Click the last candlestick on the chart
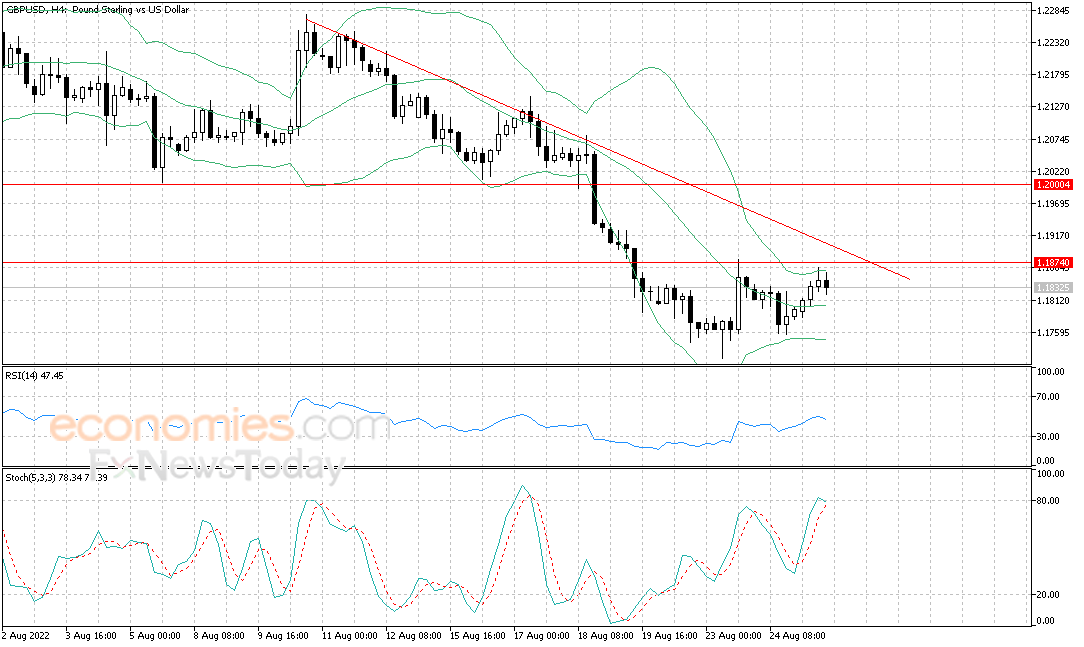The width and height of the screenshot is (1084, 647). [x=826, y=283]
